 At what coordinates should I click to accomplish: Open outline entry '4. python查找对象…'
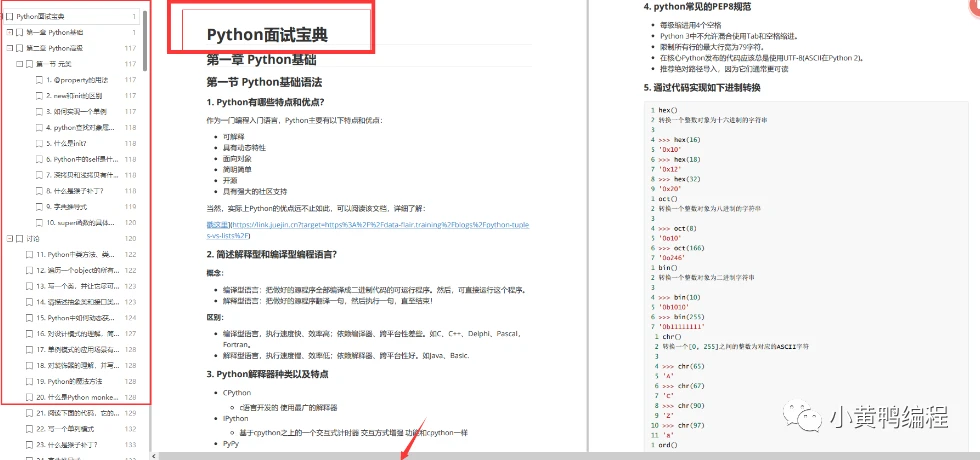click(81, 128)
